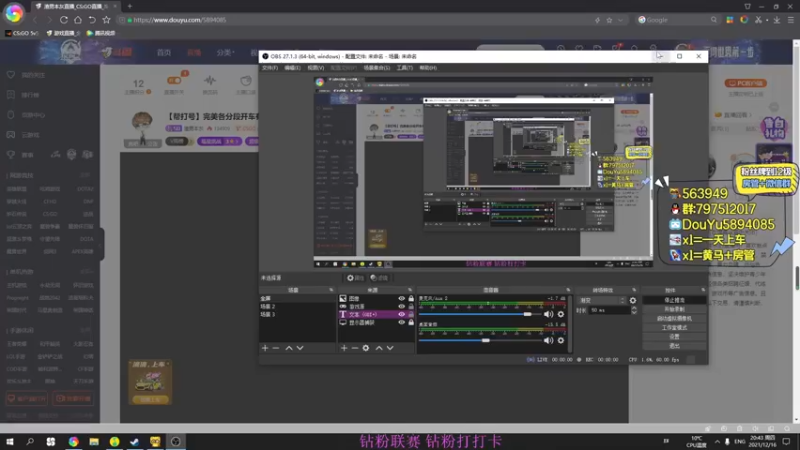Open browser search magnifier icon
800x450 pixels.
click(714, 20)
